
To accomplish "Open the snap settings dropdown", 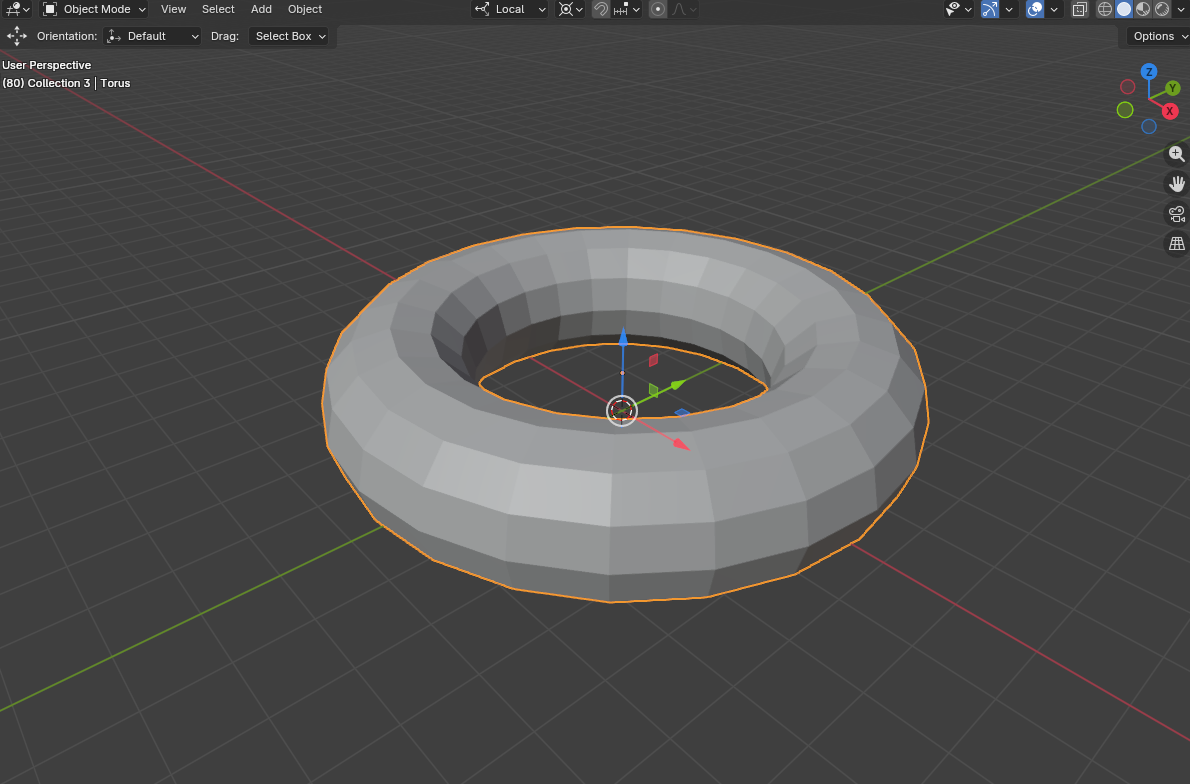I will (x=627, y=9).
